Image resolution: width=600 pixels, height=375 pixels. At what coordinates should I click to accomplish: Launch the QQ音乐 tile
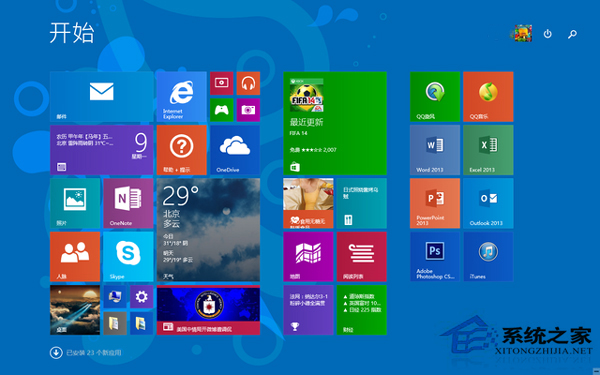(488, 96)
